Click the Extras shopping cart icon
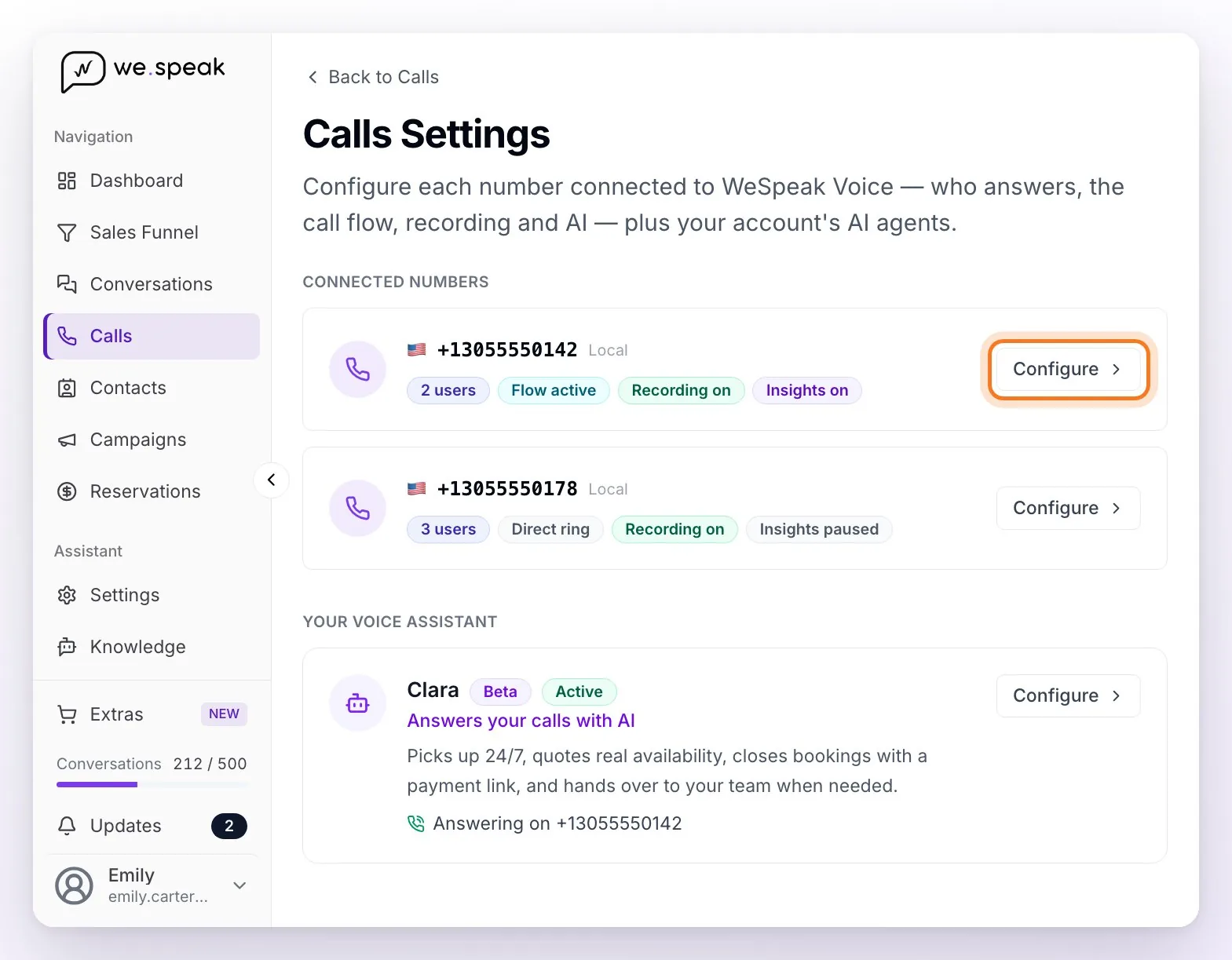Screen dimensions: 1232x960 click(67, 714)
